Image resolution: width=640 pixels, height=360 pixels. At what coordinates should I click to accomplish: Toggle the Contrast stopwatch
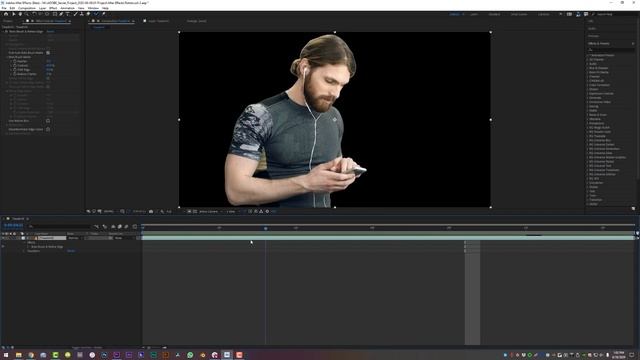coord(15,65)
